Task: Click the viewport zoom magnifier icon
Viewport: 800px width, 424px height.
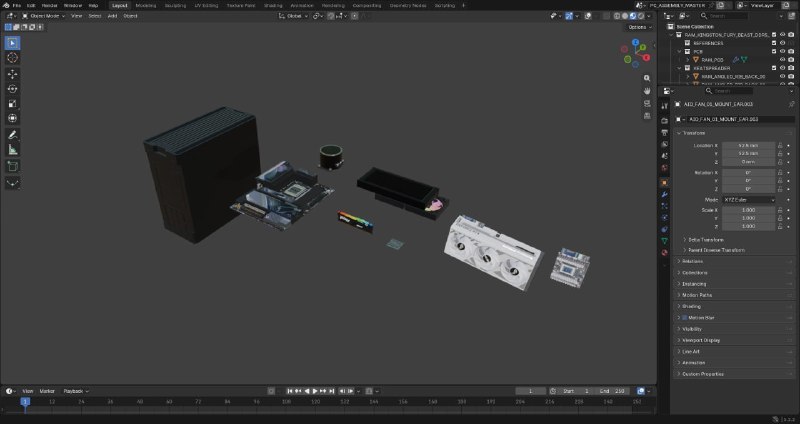Action: point(647,78)
